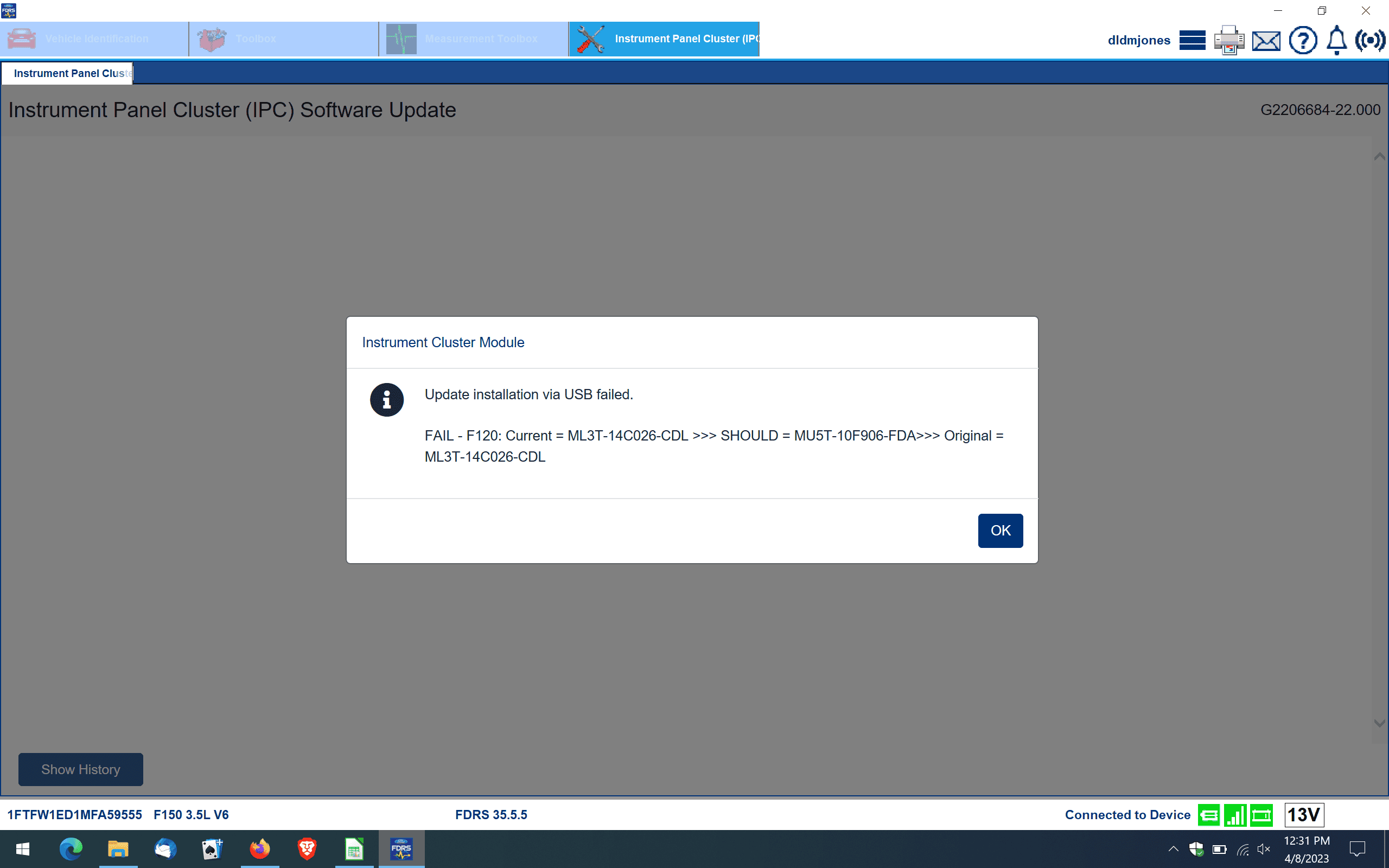Click the wireless broadcast signal icon
This screenshot has height=868, width=1389.
1370,40
